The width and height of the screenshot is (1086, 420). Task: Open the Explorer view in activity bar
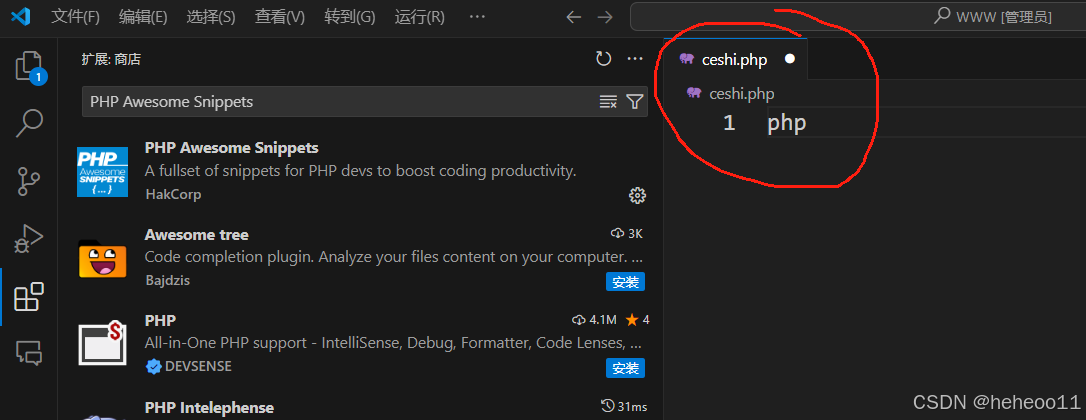coord(29,67)
